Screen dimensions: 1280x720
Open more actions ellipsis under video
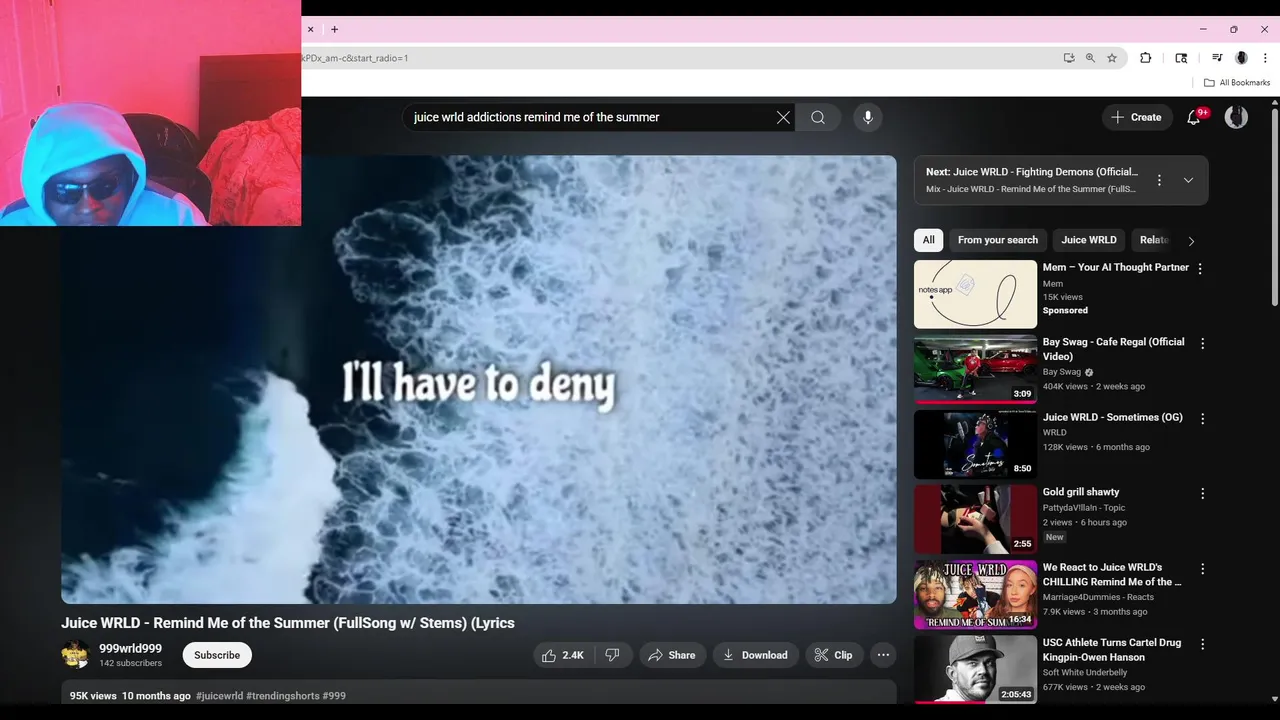883,655
